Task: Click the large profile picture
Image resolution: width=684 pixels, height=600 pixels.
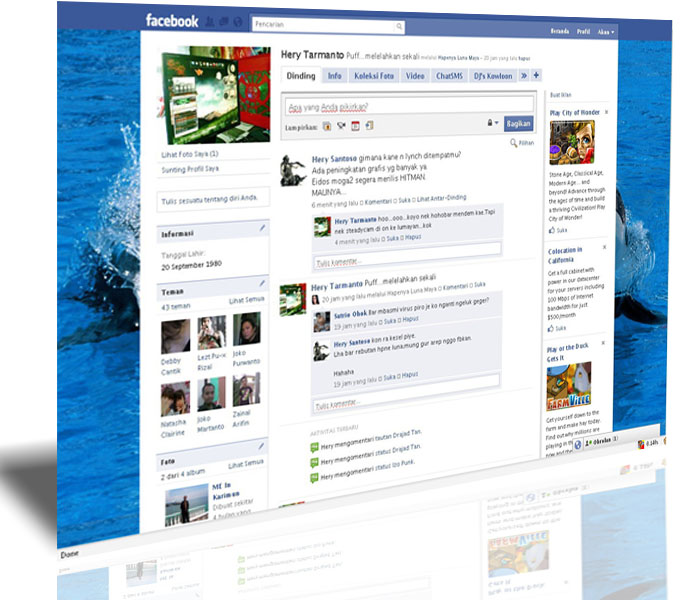Action: tap(215, 95)
